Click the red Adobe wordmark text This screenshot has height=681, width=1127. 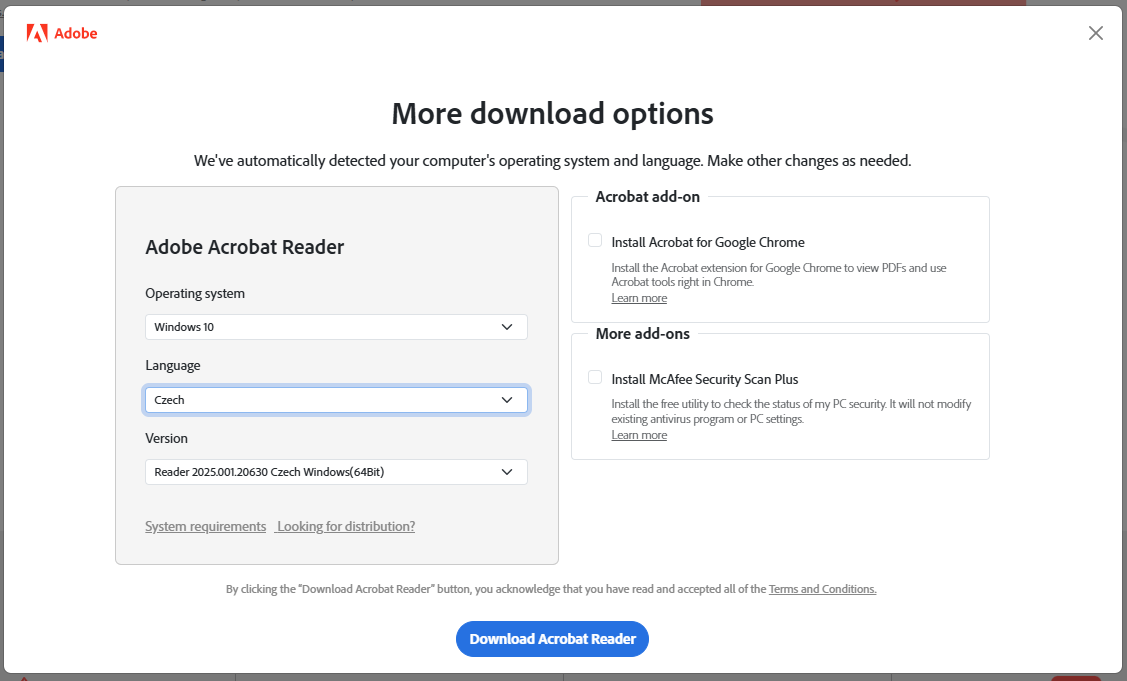[x=76, y=33]
